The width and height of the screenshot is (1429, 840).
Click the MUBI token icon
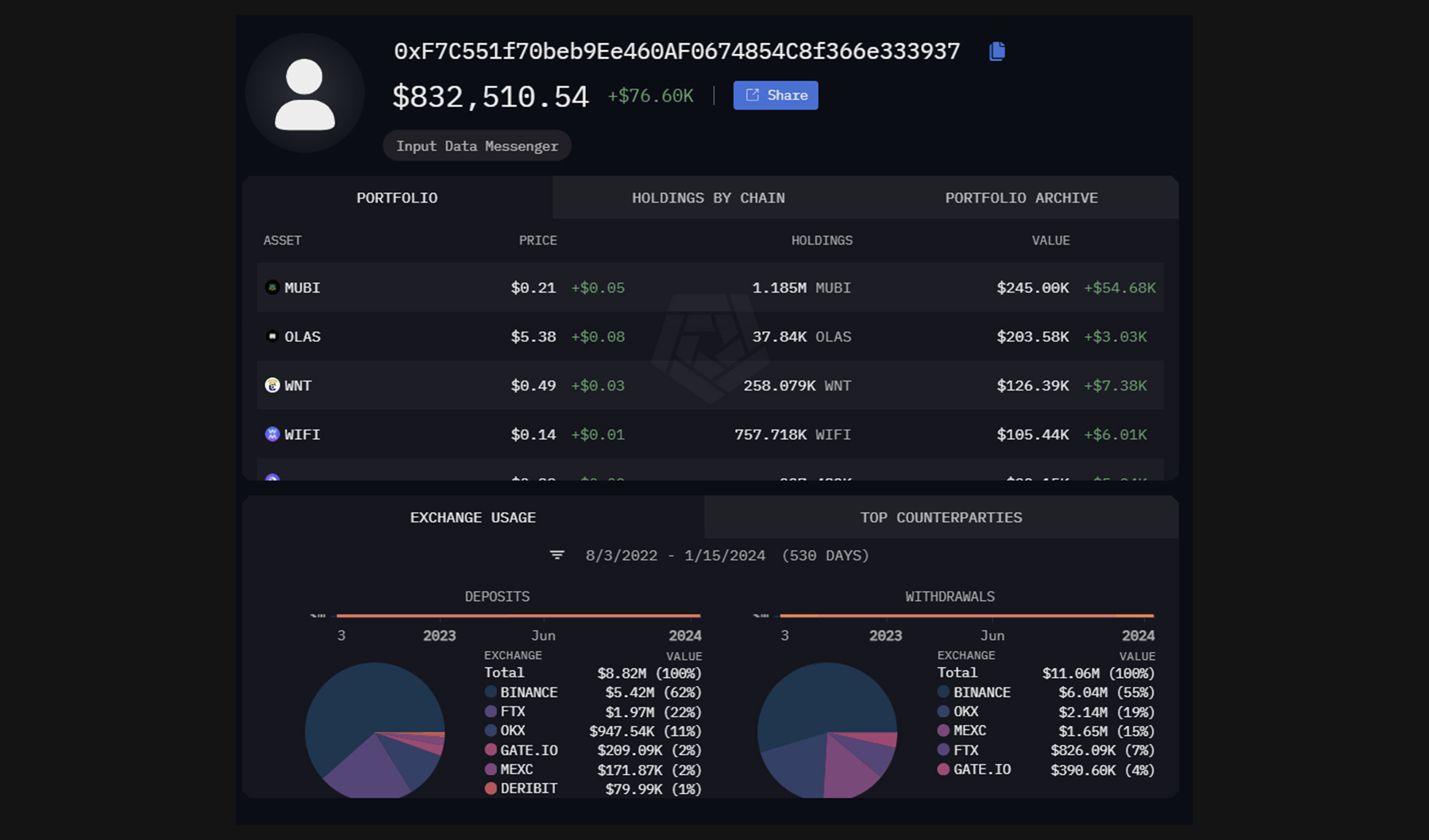click(x=272, y=287)
